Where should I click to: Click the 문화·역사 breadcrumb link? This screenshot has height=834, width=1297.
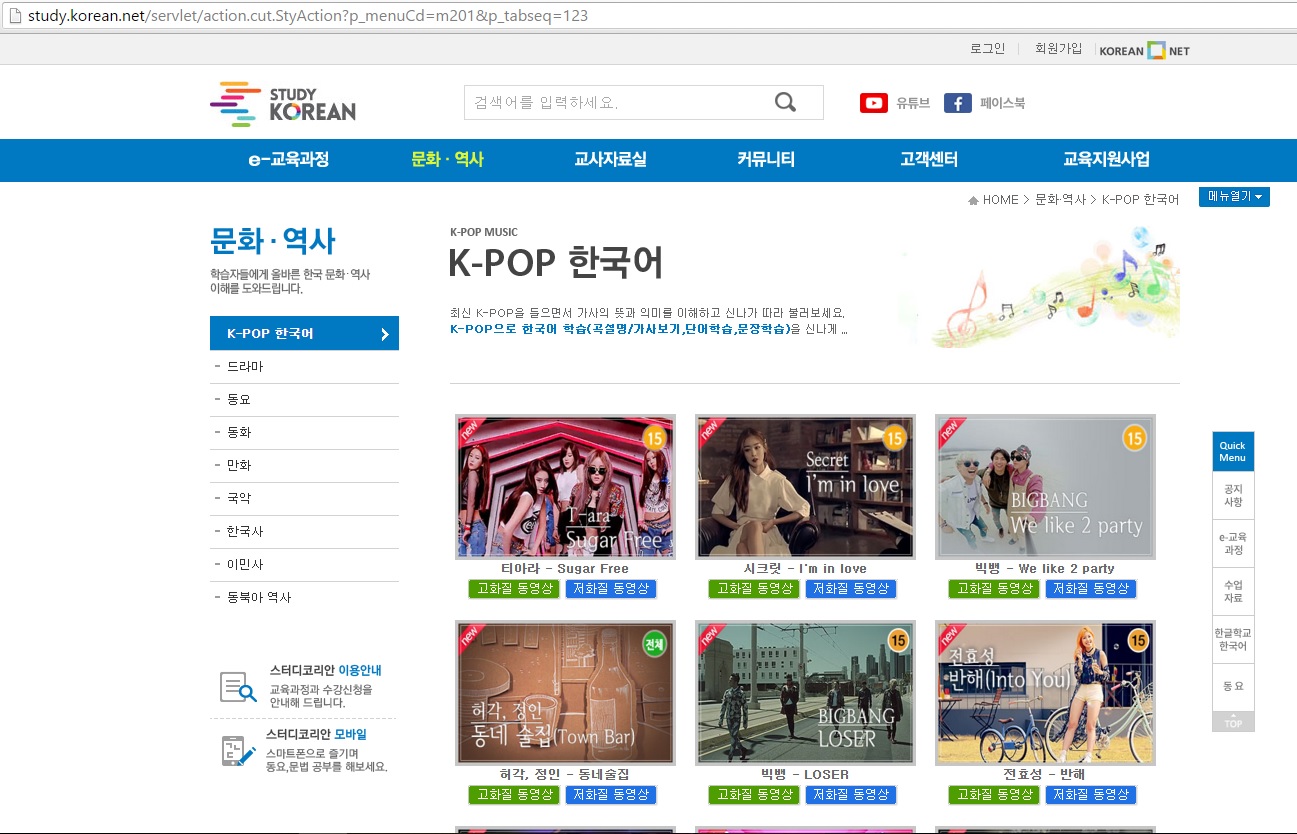coord(1060,200)
